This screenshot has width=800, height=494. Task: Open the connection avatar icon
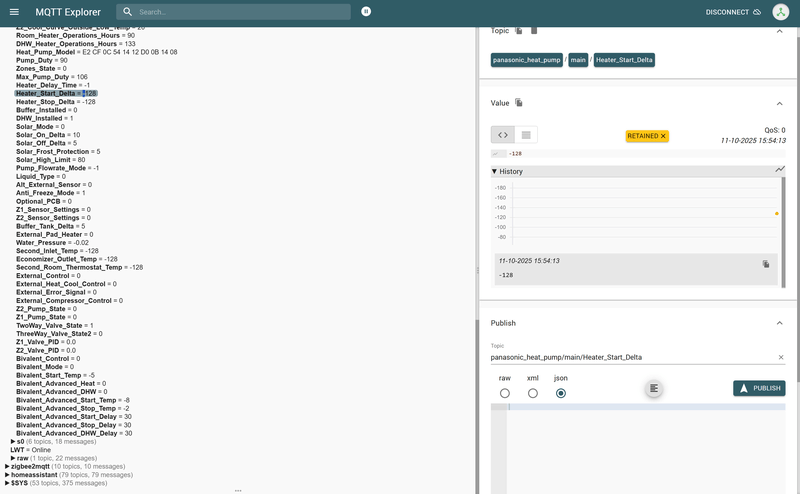[x=780, y=12]
